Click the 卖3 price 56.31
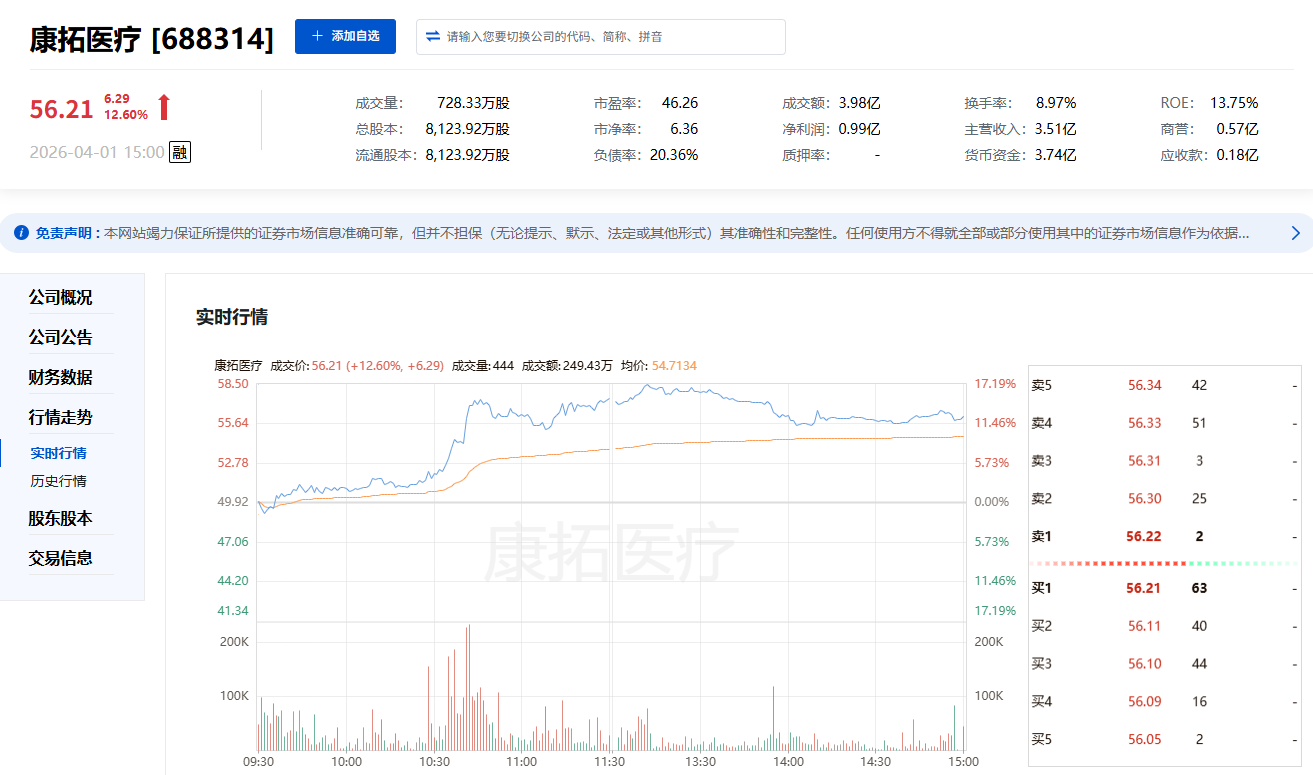The image size is (1313, 775). 1145,461
